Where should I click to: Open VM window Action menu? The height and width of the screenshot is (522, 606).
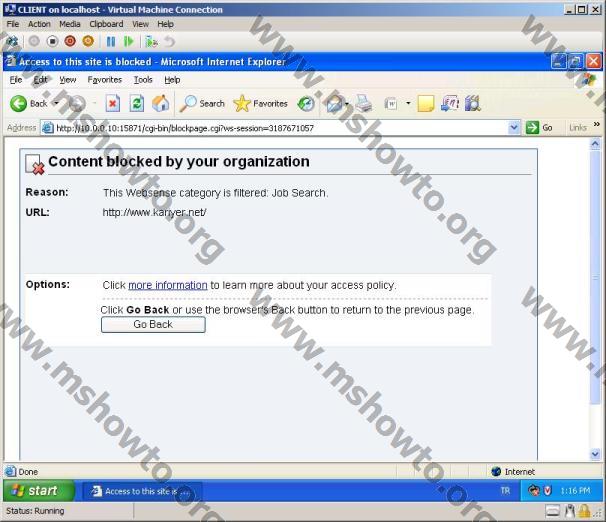(x=39, y=24)
